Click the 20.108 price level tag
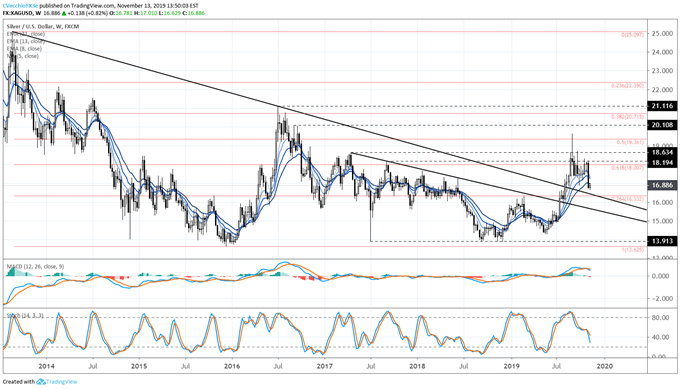Screen dimensions: 680x389 tap(662, 125)
